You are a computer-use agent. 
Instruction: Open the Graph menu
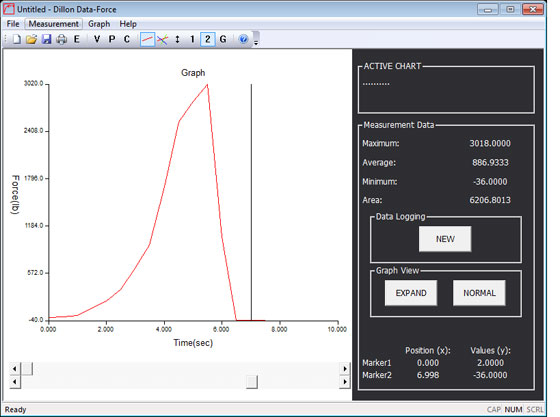pos(99,24)
